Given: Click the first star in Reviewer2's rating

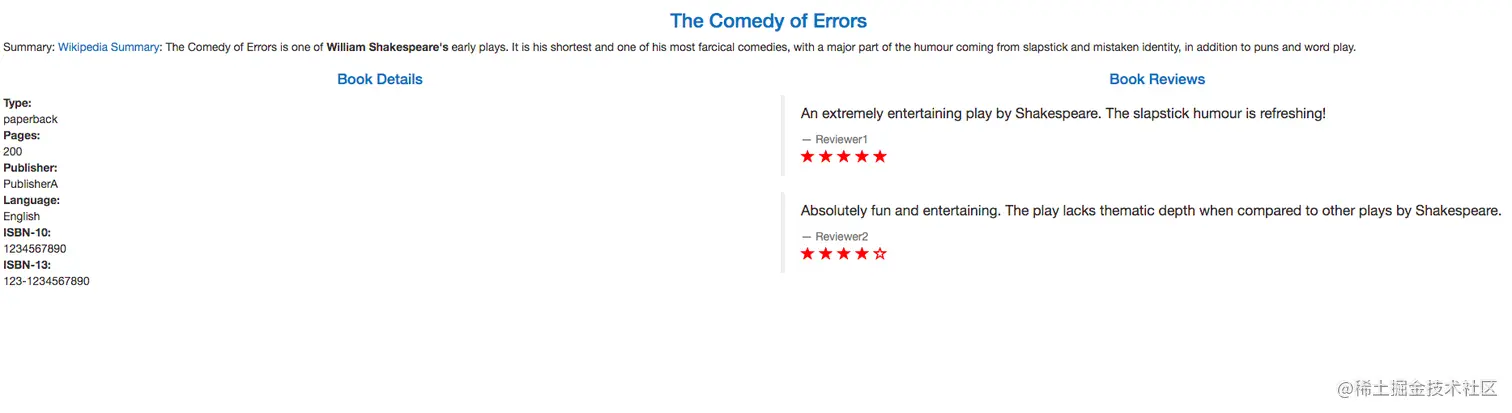Looking at the screenshot, I should click(x=808, y=254).
